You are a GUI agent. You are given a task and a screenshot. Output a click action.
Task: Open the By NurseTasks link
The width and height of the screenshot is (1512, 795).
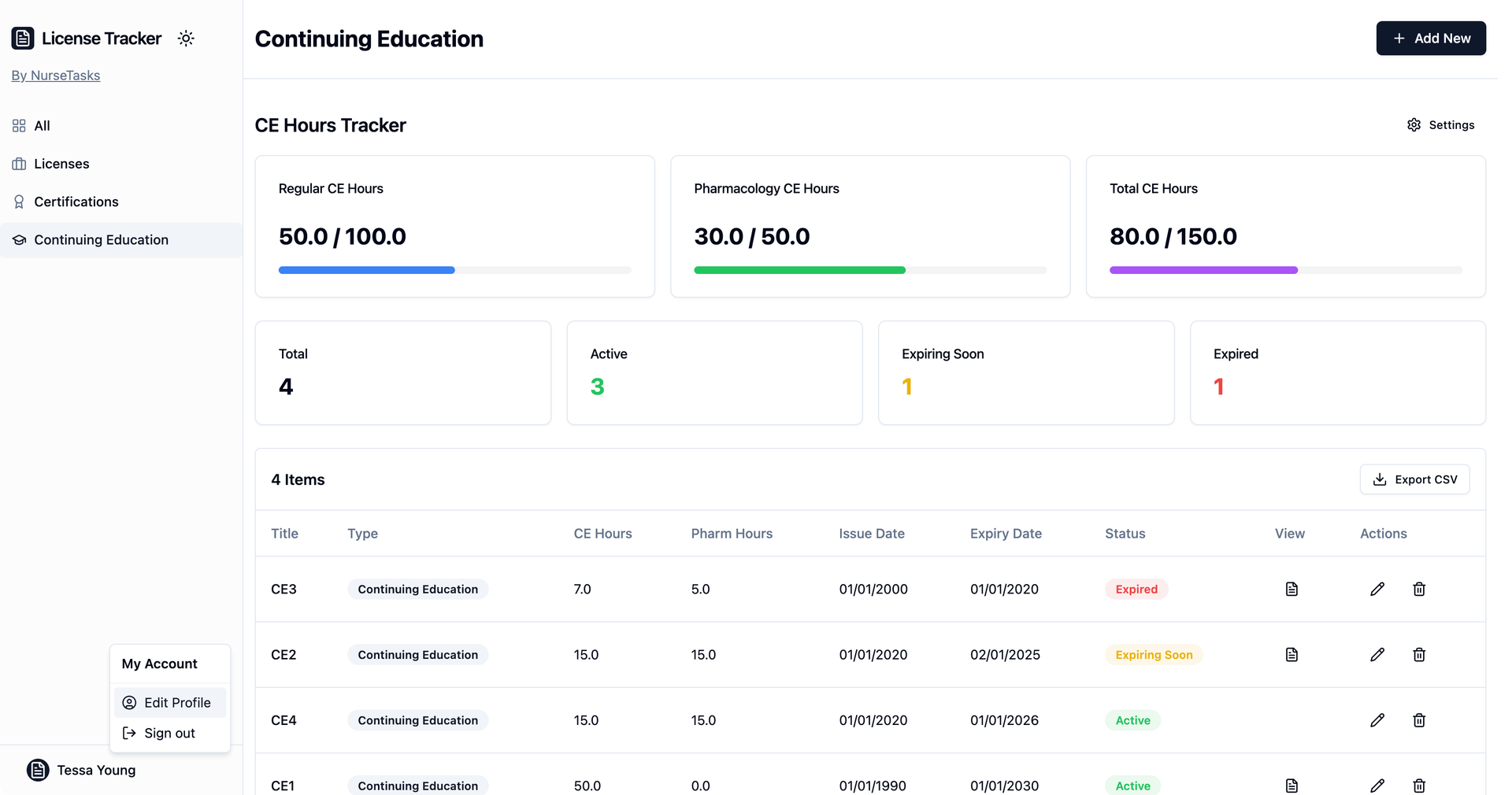coord(55,75)
